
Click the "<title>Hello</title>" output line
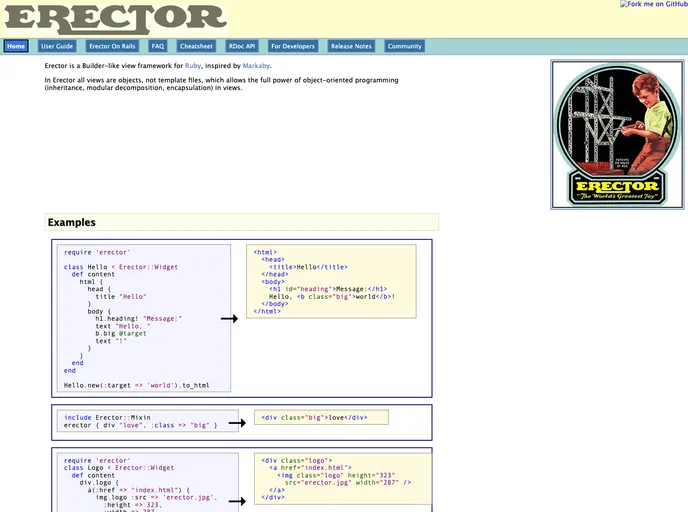coord(308,267)
